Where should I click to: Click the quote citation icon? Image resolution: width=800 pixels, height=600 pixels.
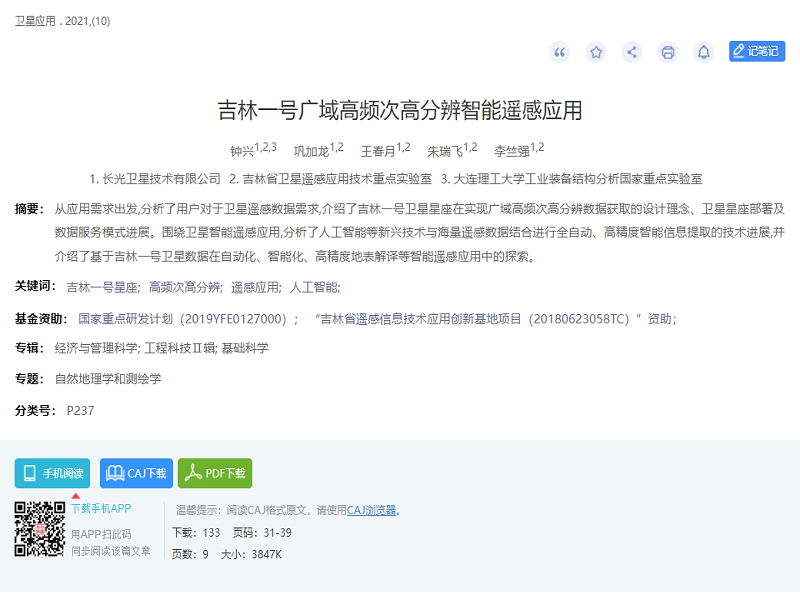[560, 52]
